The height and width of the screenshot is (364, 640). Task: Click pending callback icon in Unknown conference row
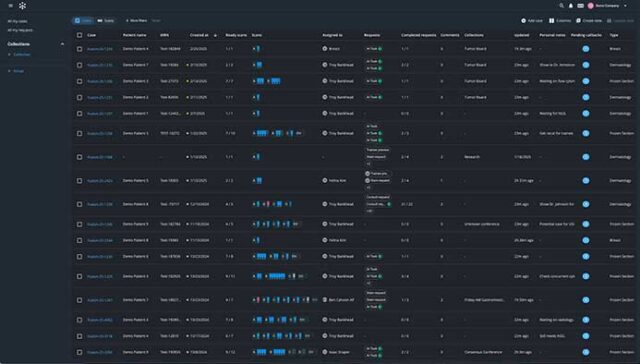click(586, 224)
